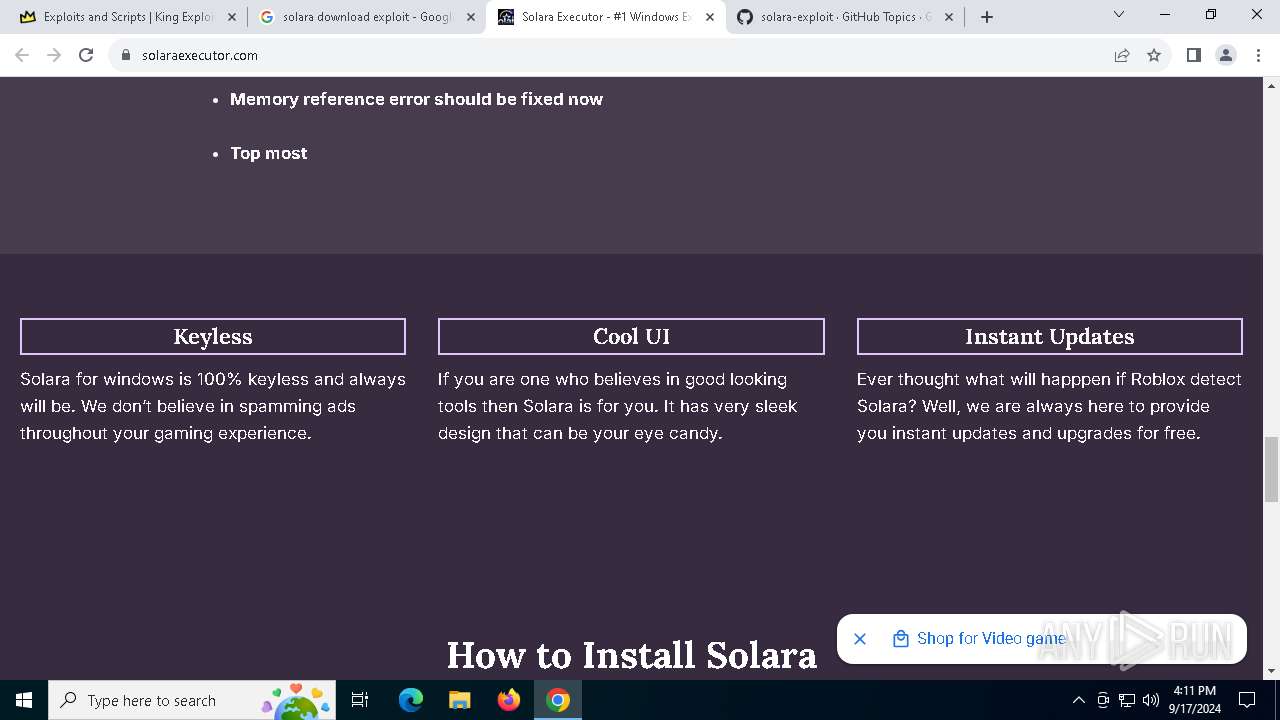Launch Firefox from taskbar
Image resolution: width=1280 pixels, height=720 pixels.
[x=508, y=700]
